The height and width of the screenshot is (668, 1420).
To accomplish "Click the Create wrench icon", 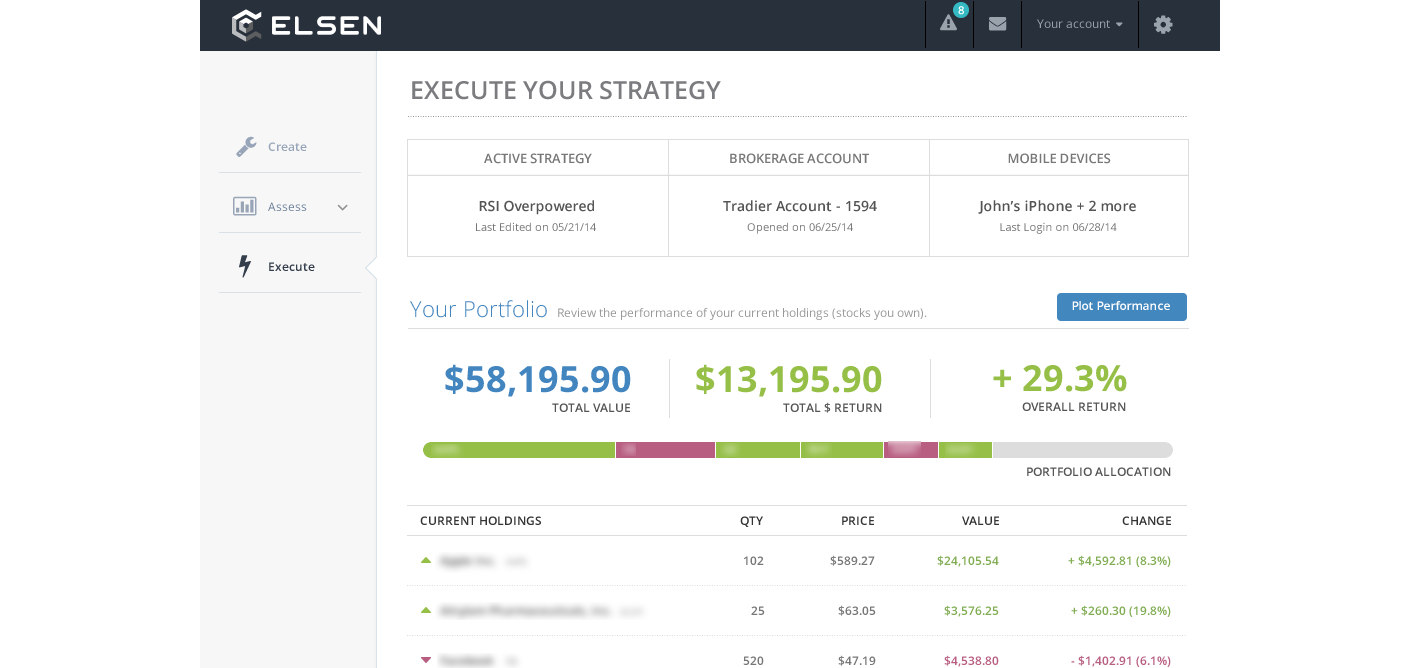I will pos(246,146).
